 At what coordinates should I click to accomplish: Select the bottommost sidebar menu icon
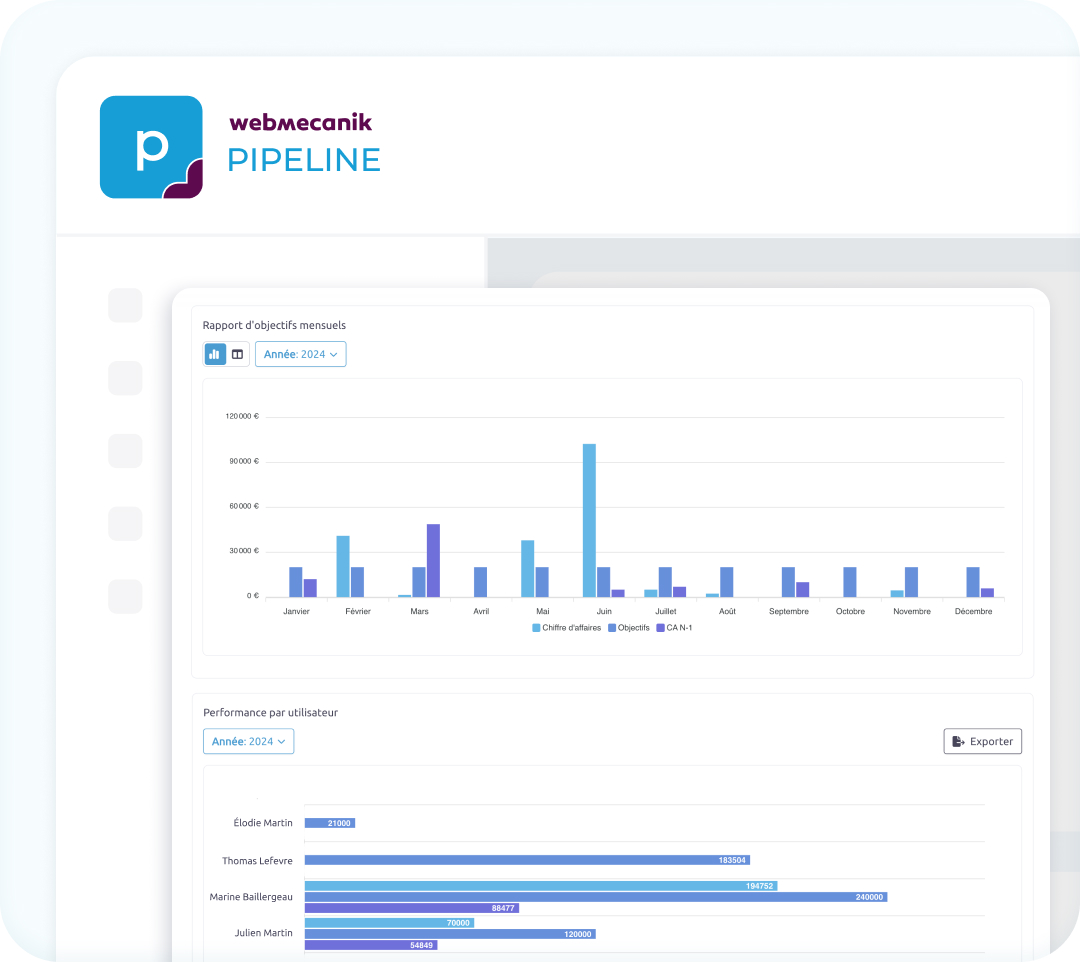[125, 596]
